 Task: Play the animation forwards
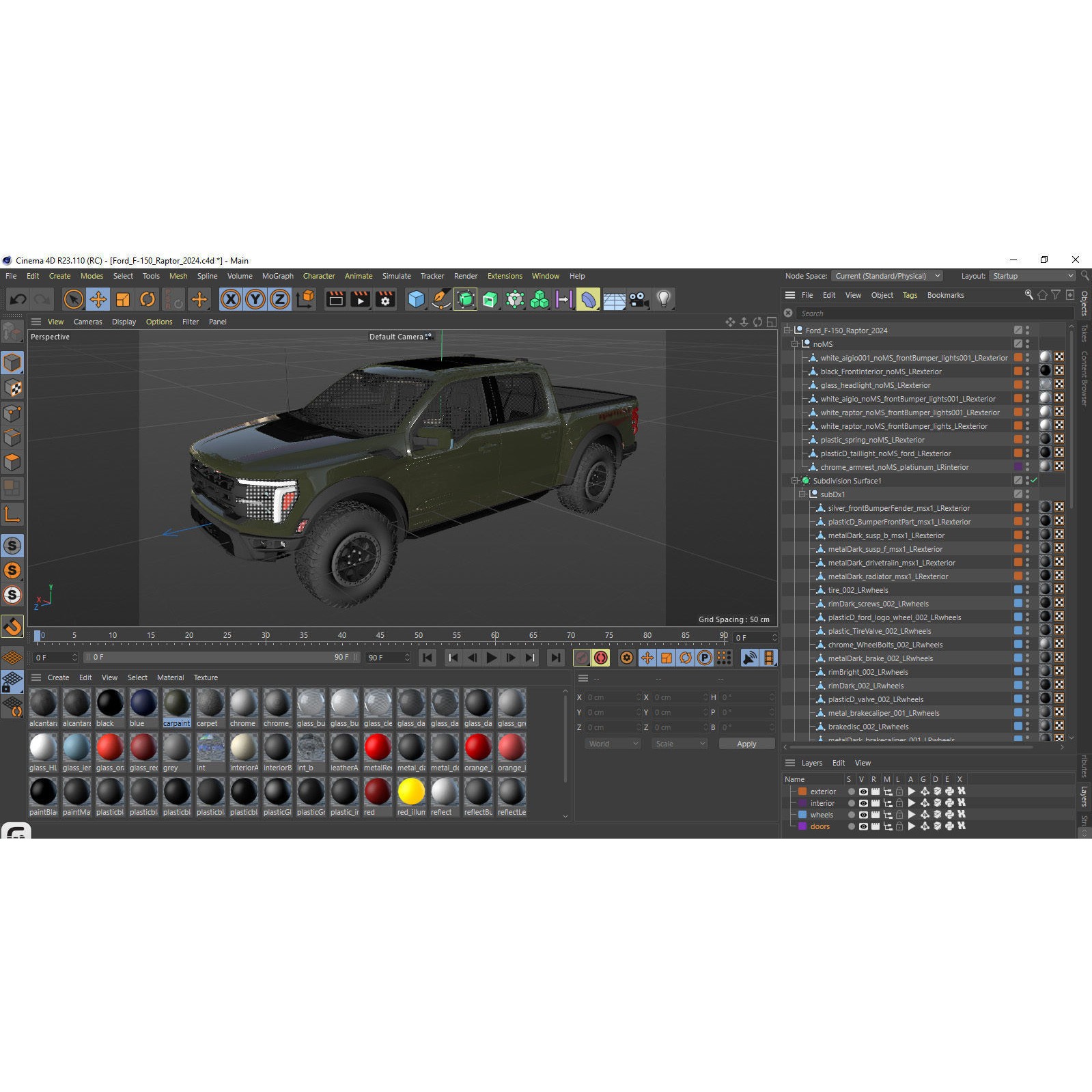click(492, 658)
